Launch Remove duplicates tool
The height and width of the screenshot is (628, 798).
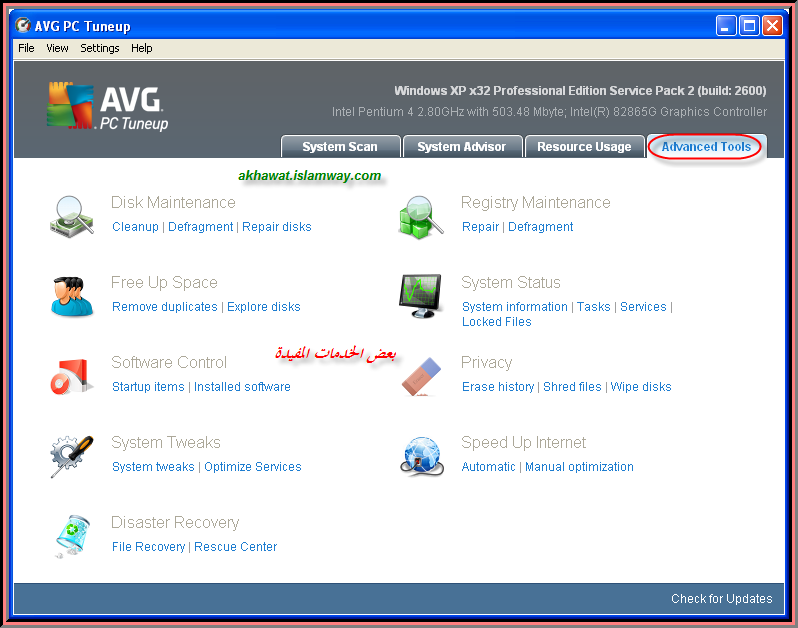pyautogui.click(x=165, y=307)
